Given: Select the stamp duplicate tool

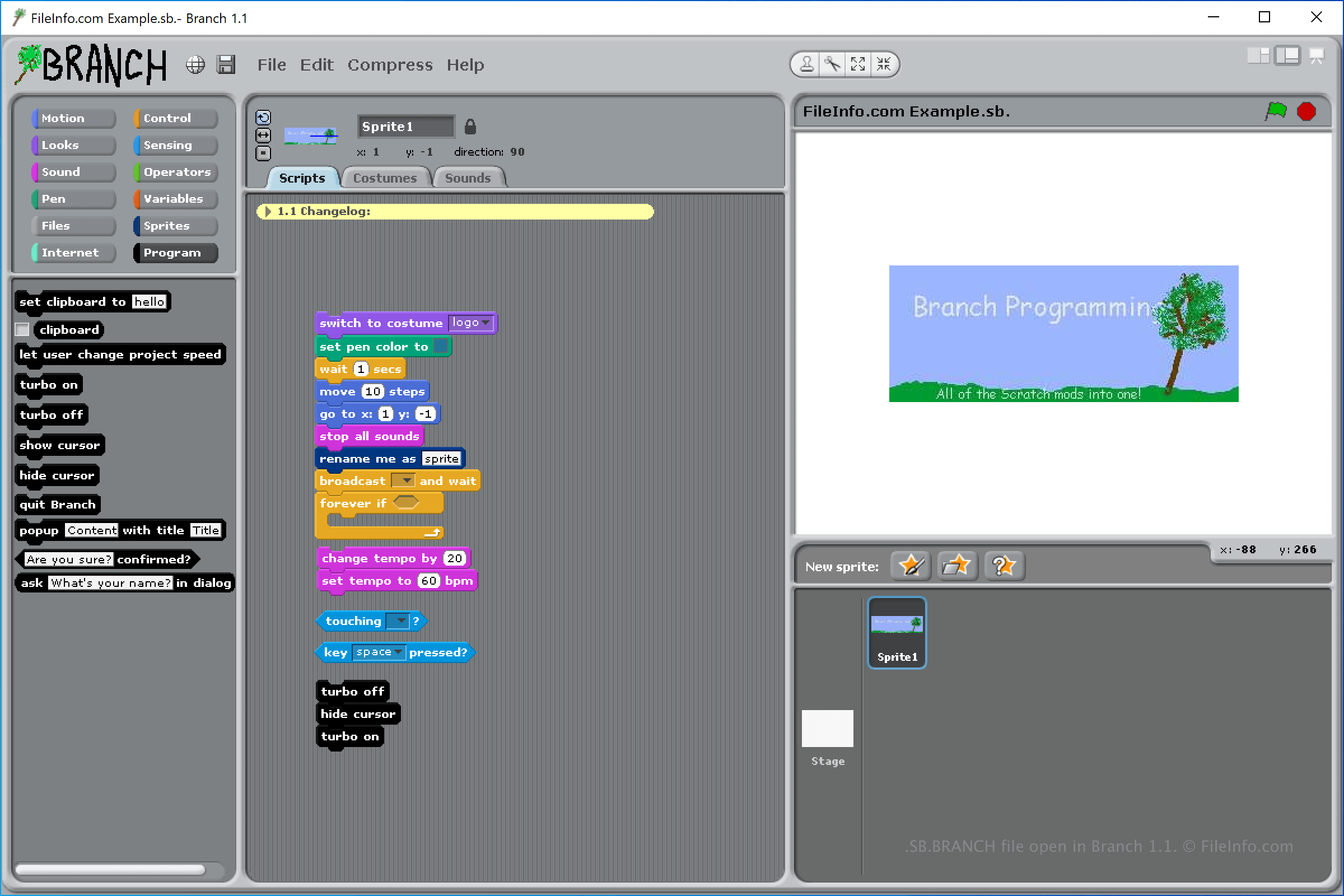Looking at the screenshot, I should tap(807, 64).
